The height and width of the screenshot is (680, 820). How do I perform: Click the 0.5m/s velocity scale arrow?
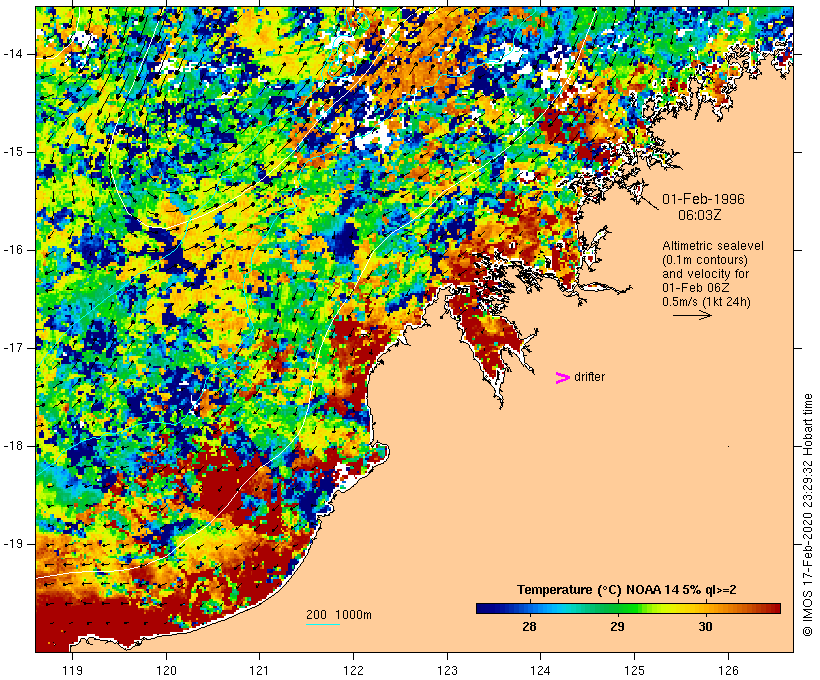point(692,315)
